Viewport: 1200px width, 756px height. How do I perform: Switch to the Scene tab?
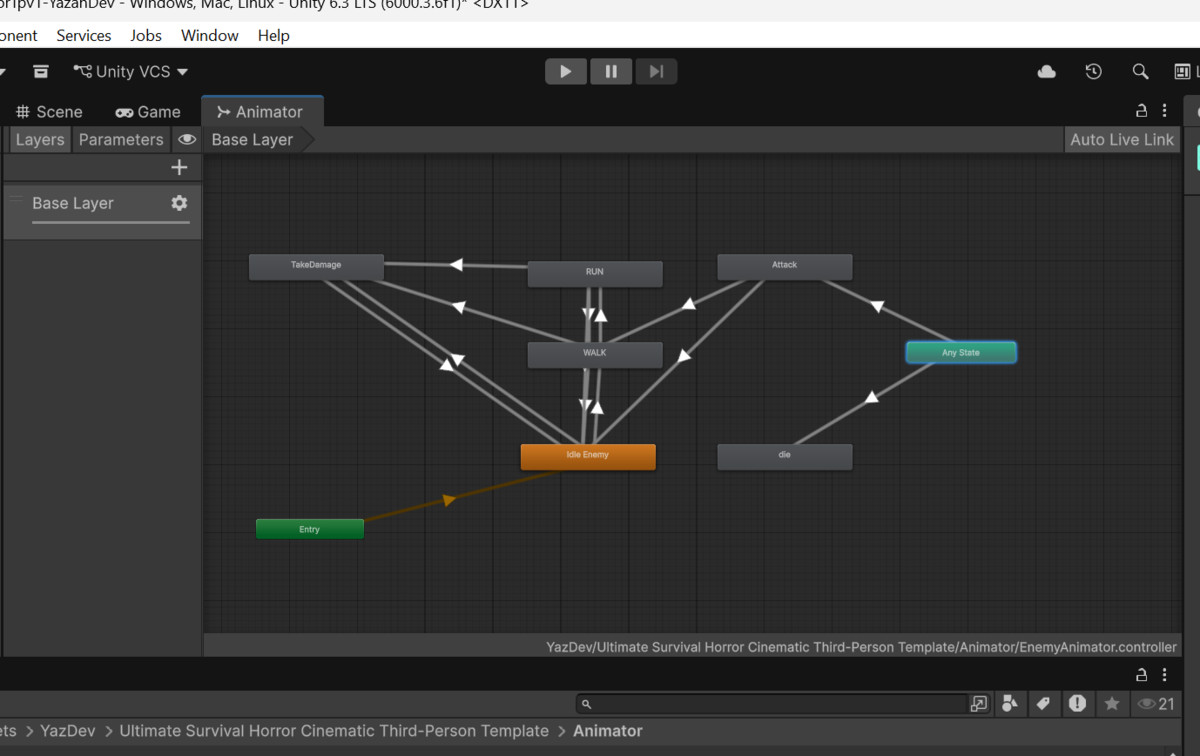(49, 112)
